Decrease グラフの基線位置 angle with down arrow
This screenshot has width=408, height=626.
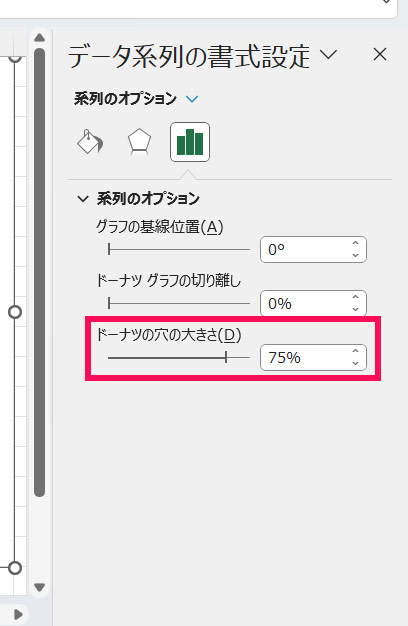coord(355,255)
